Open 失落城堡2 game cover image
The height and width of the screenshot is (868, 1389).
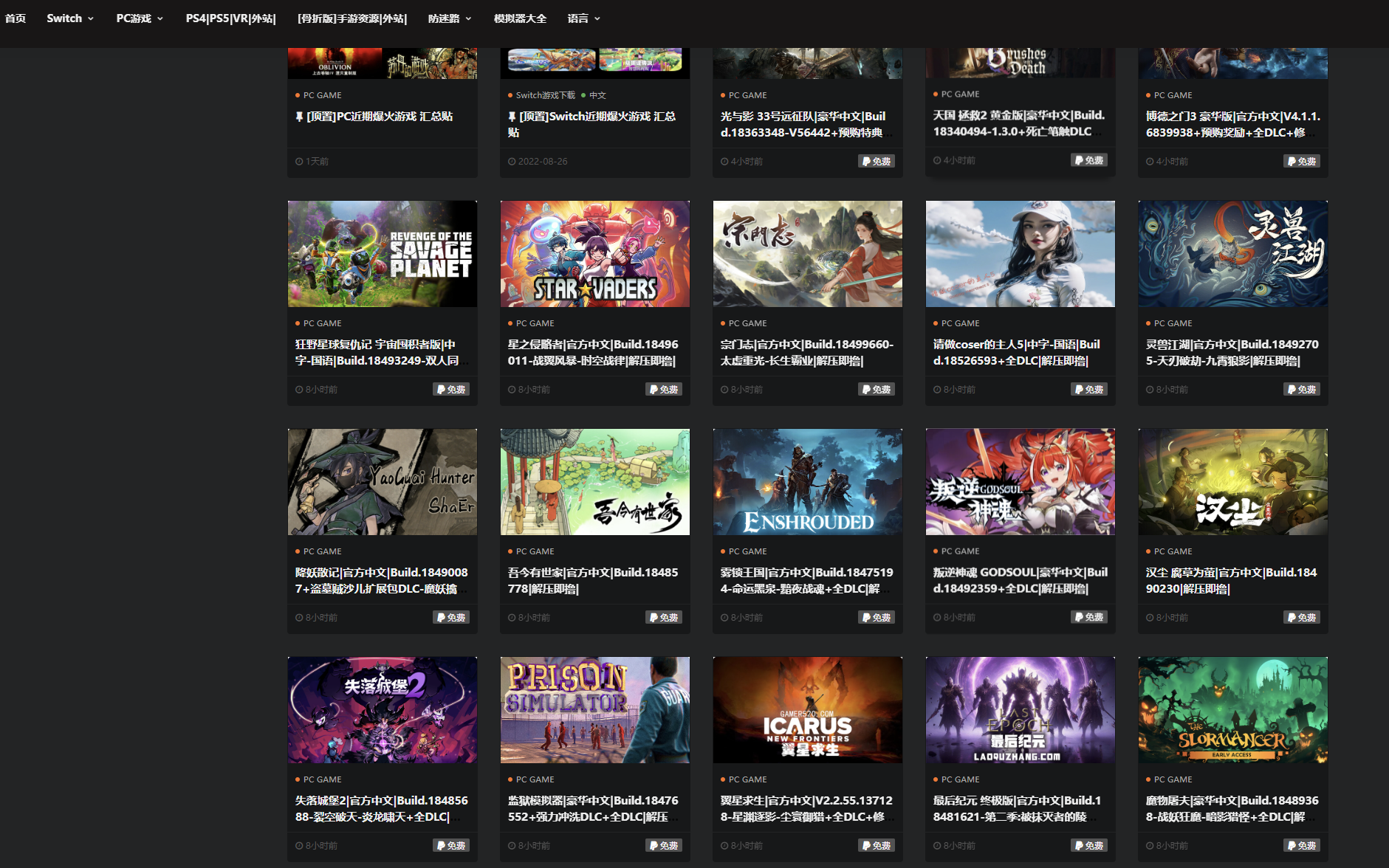tap(383, 710)
